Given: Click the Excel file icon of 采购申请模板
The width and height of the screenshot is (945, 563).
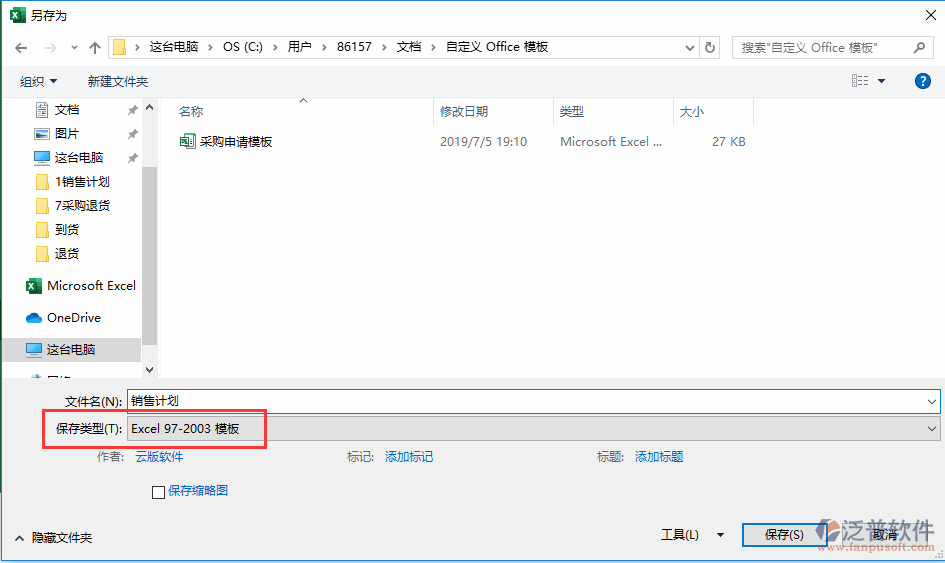Looking at the screenshot, I should click(x=187, y=142).
